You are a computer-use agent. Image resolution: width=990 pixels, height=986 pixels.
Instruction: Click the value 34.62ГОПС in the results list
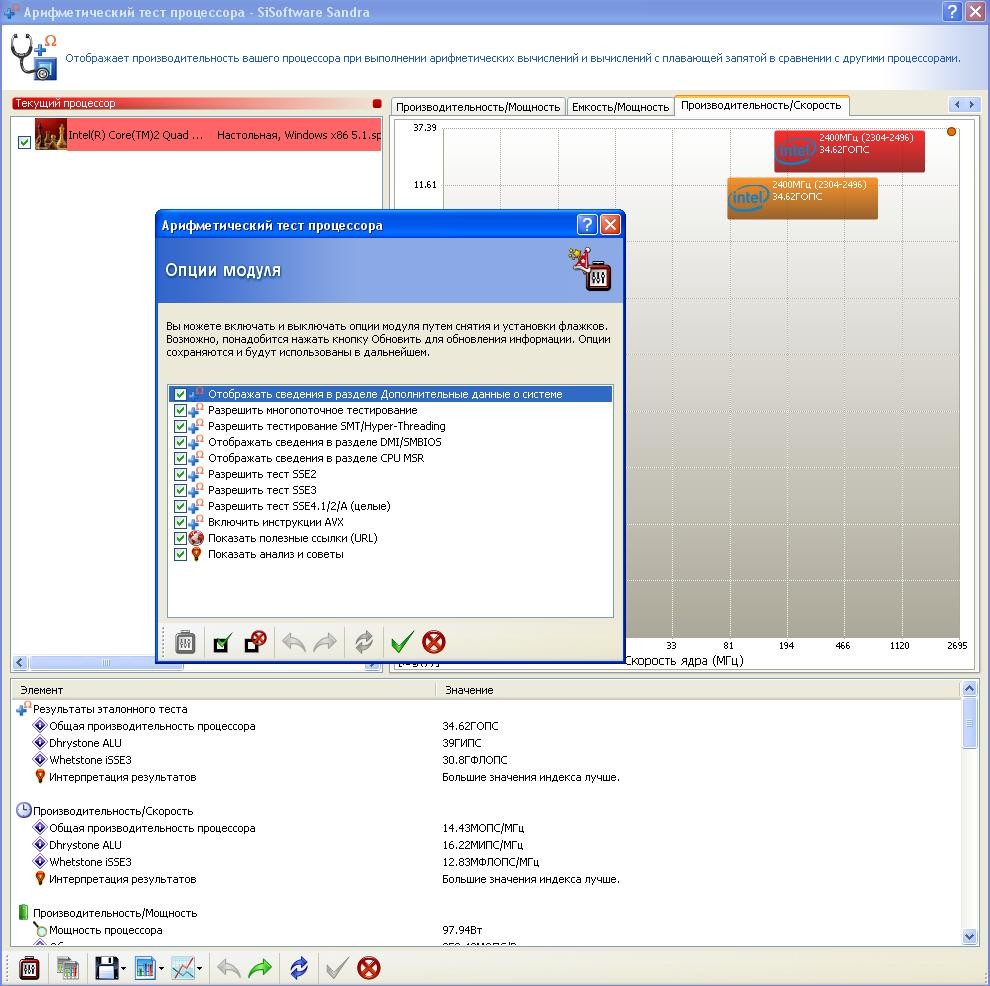point(470,726)
